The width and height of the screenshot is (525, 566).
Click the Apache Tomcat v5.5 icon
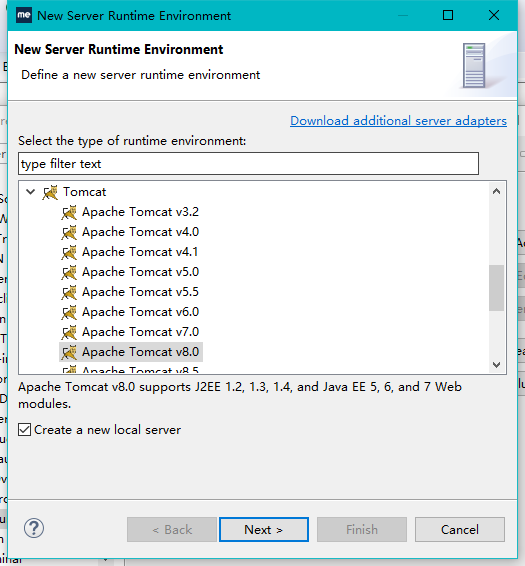coord(69,292)
